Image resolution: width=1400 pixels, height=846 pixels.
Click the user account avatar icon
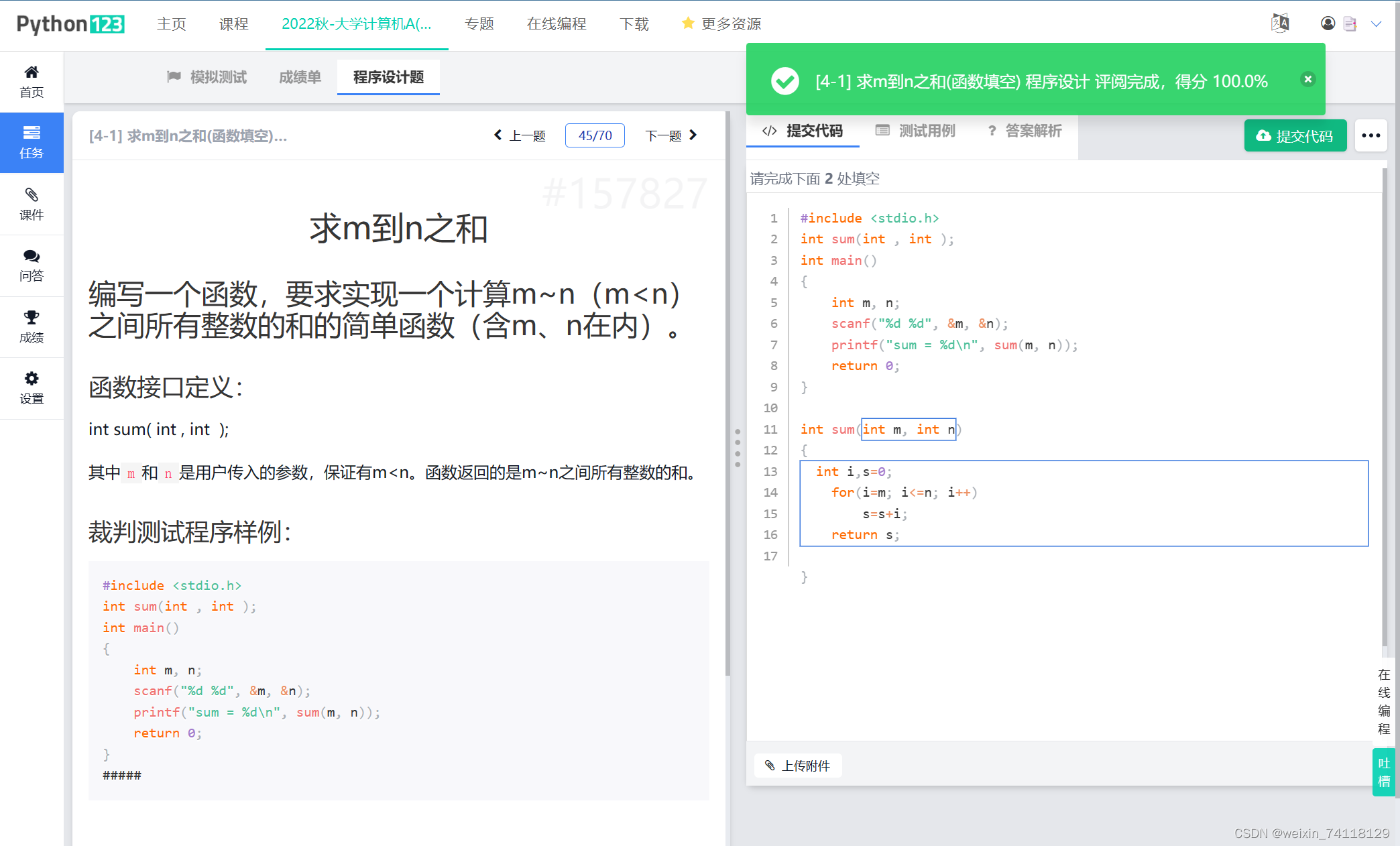click(x=1328, y=23)
